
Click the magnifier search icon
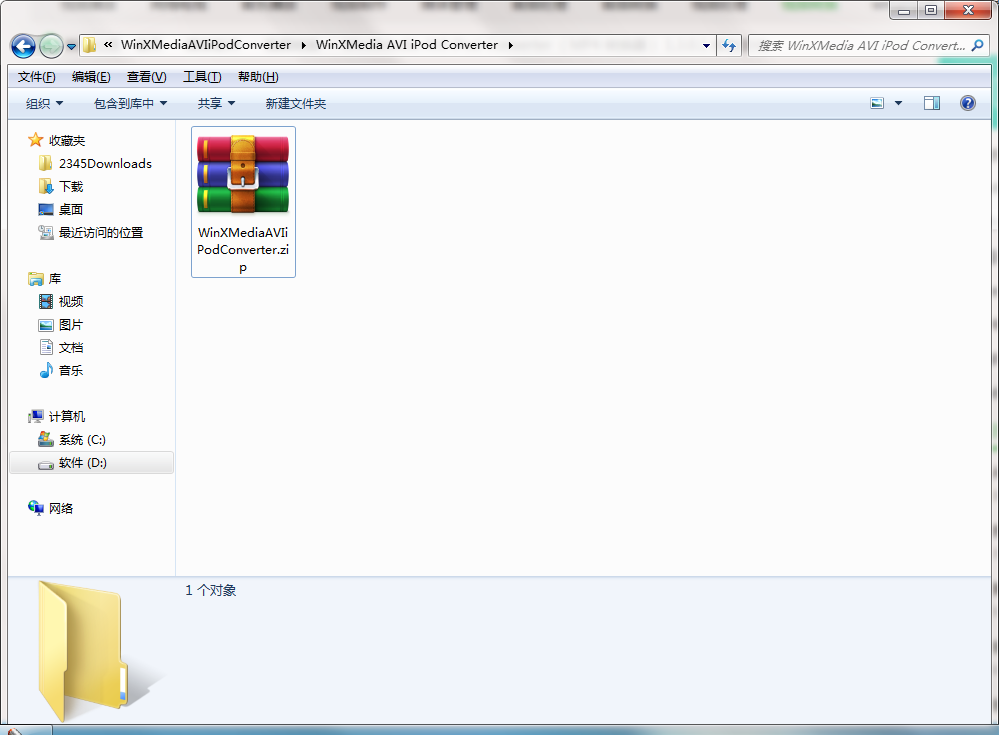pos(977,45)
